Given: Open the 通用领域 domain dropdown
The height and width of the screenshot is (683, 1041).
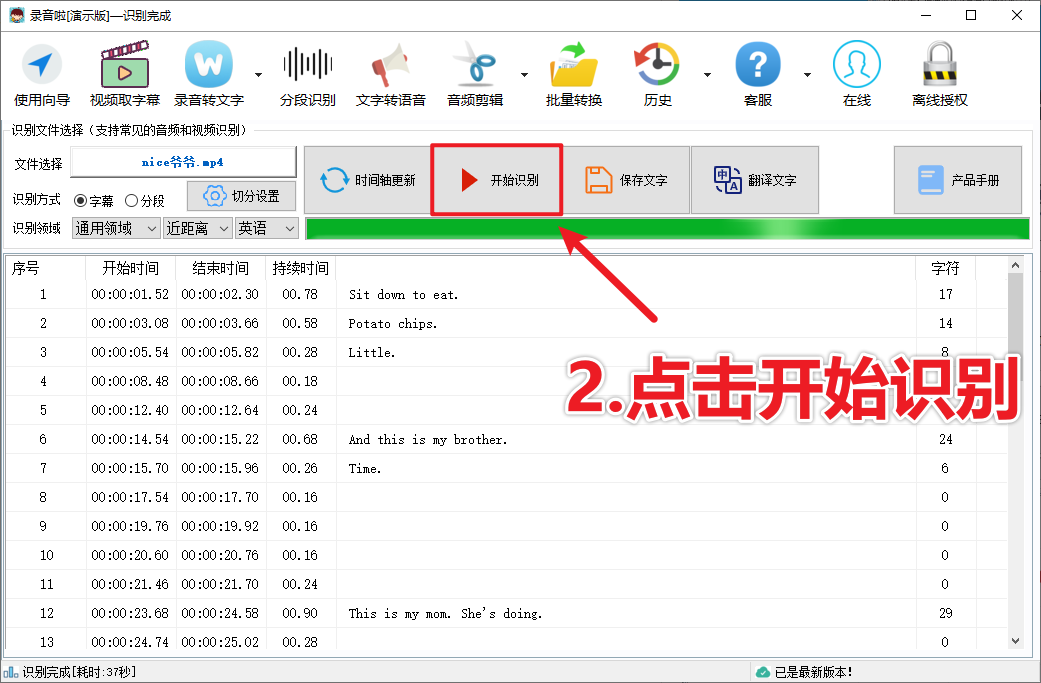Looking at the screenshot, I should tap(116, 228).
